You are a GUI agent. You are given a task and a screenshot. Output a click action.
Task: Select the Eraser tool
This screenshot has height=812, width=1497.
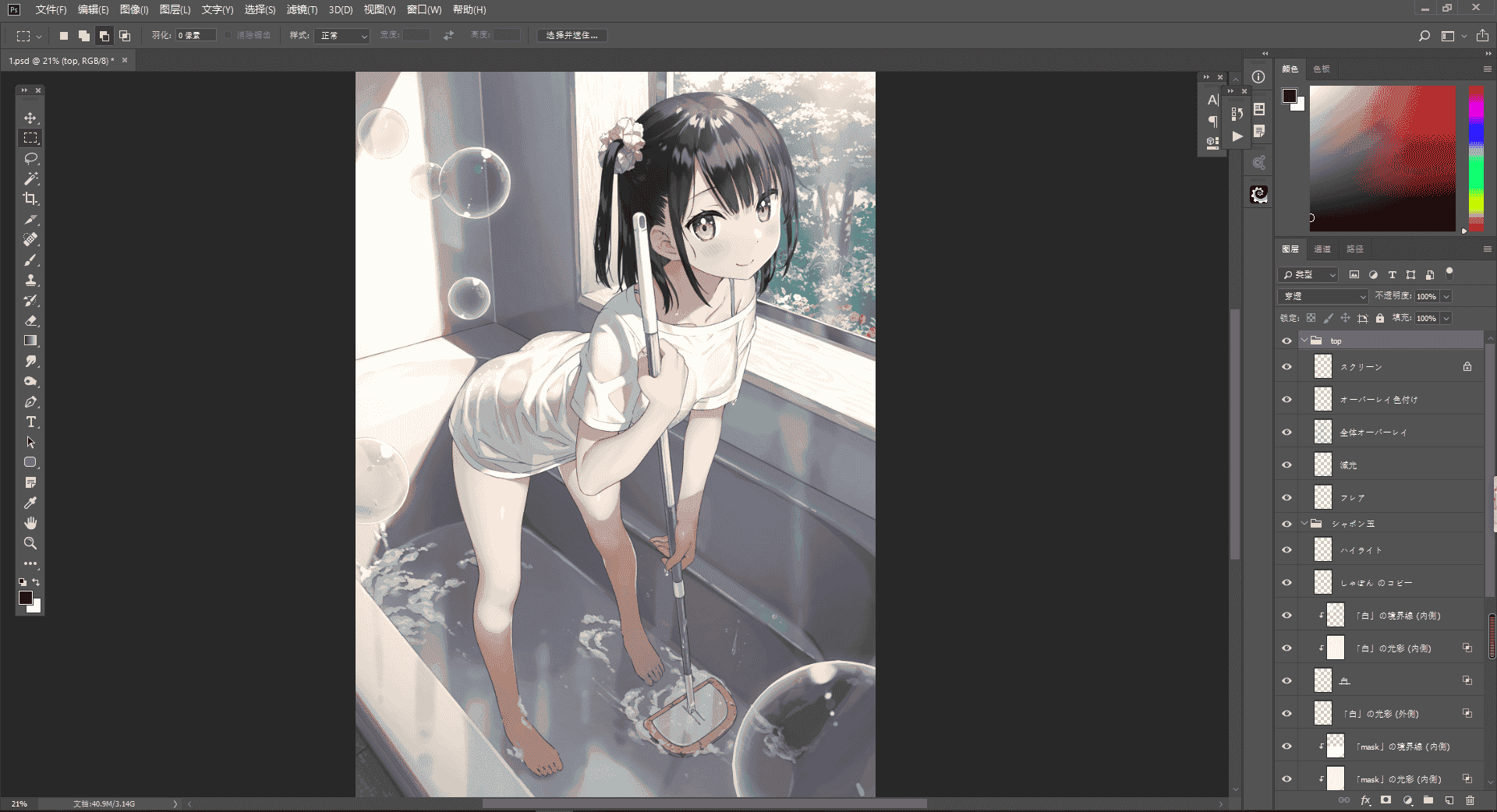click(x=30, y=321)
